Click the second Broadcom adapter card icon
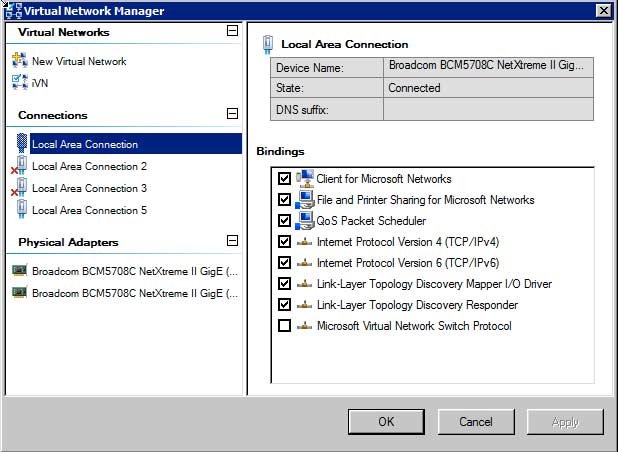Screen dimensions: 618x452 [20, 292]
